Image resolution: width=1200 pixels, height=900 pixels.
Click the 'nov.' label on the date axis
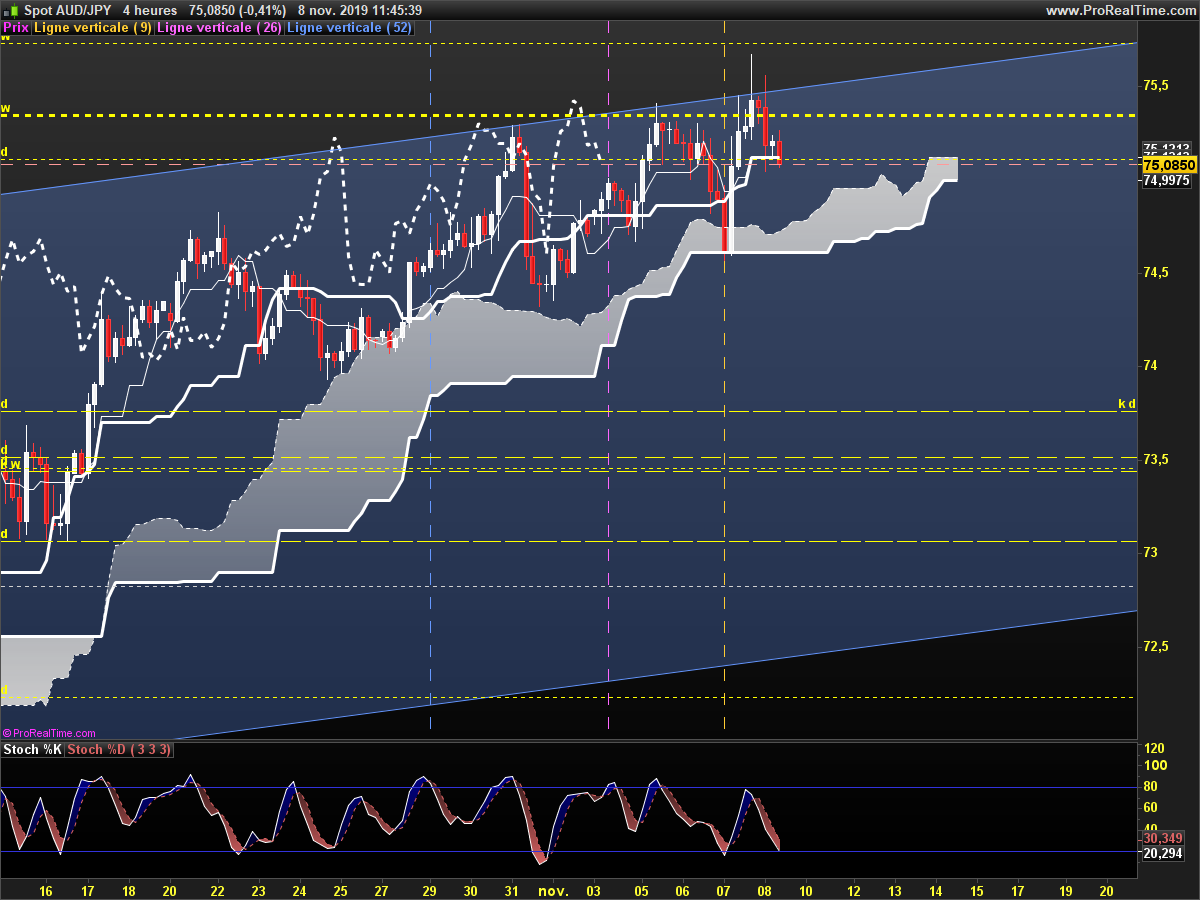(553, 888)
